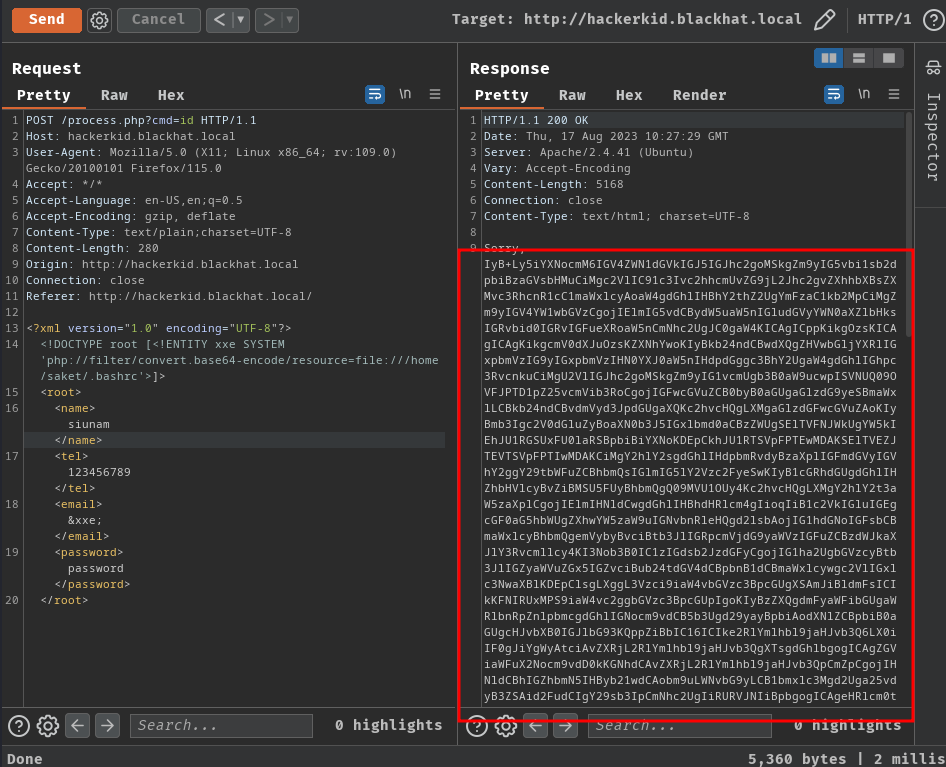Click the 5,360 bytes status text
946x767 pixels.
pos(797,759)
